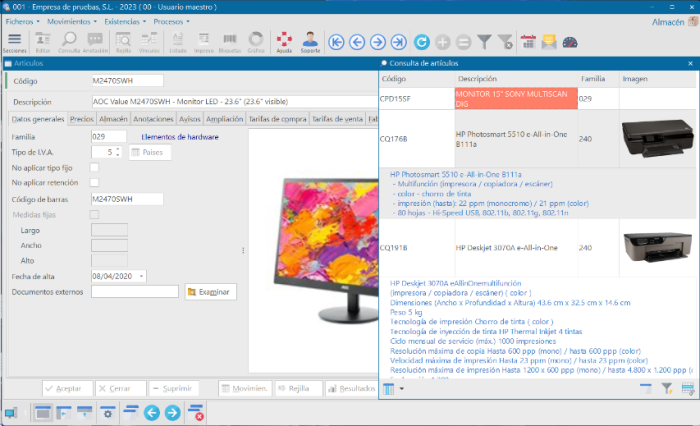Click bottom bar blue left arrow

click(x=152, y=413)
